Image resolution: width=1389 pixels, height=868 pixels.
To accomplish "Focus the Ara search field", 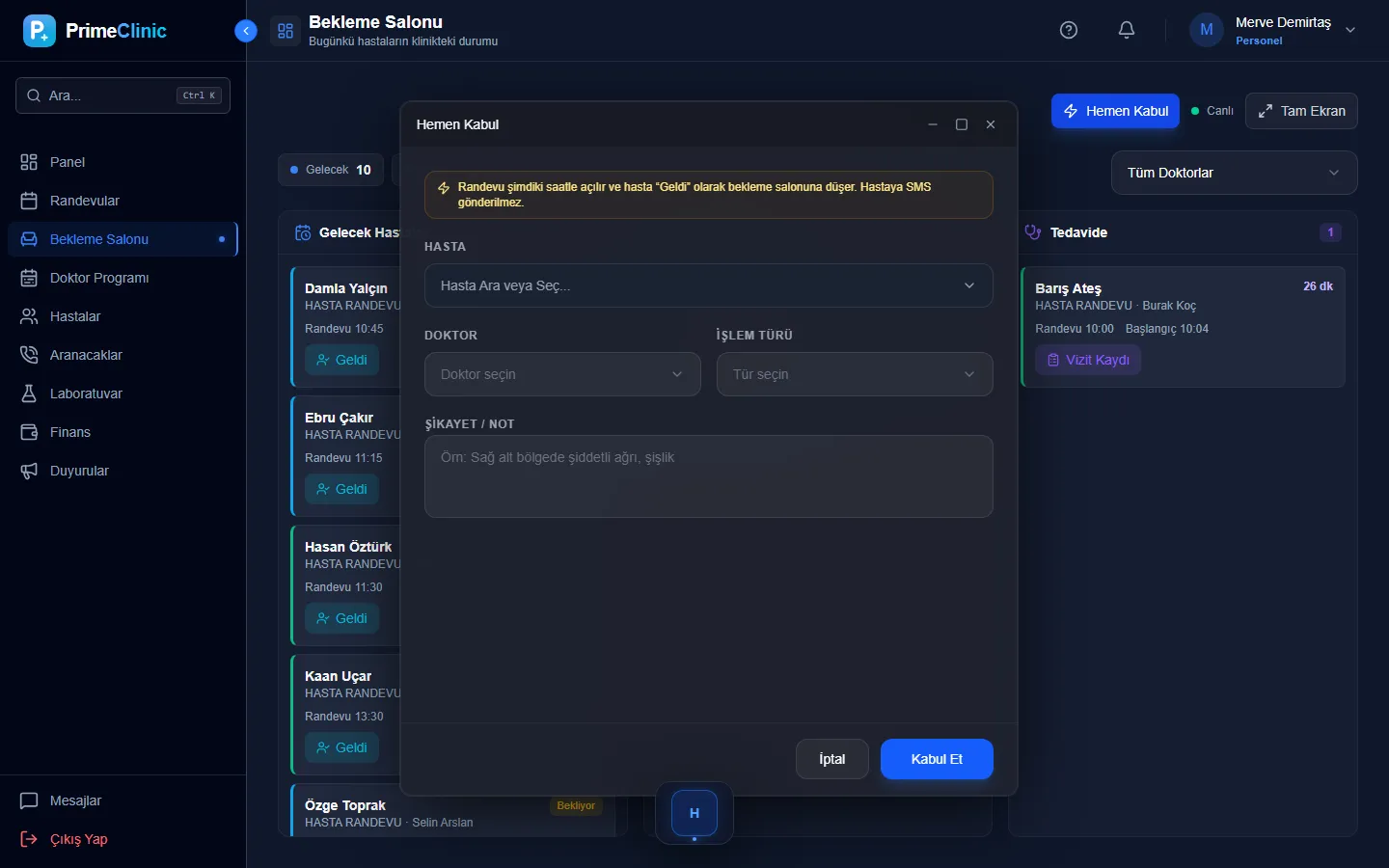I will 123,95.
